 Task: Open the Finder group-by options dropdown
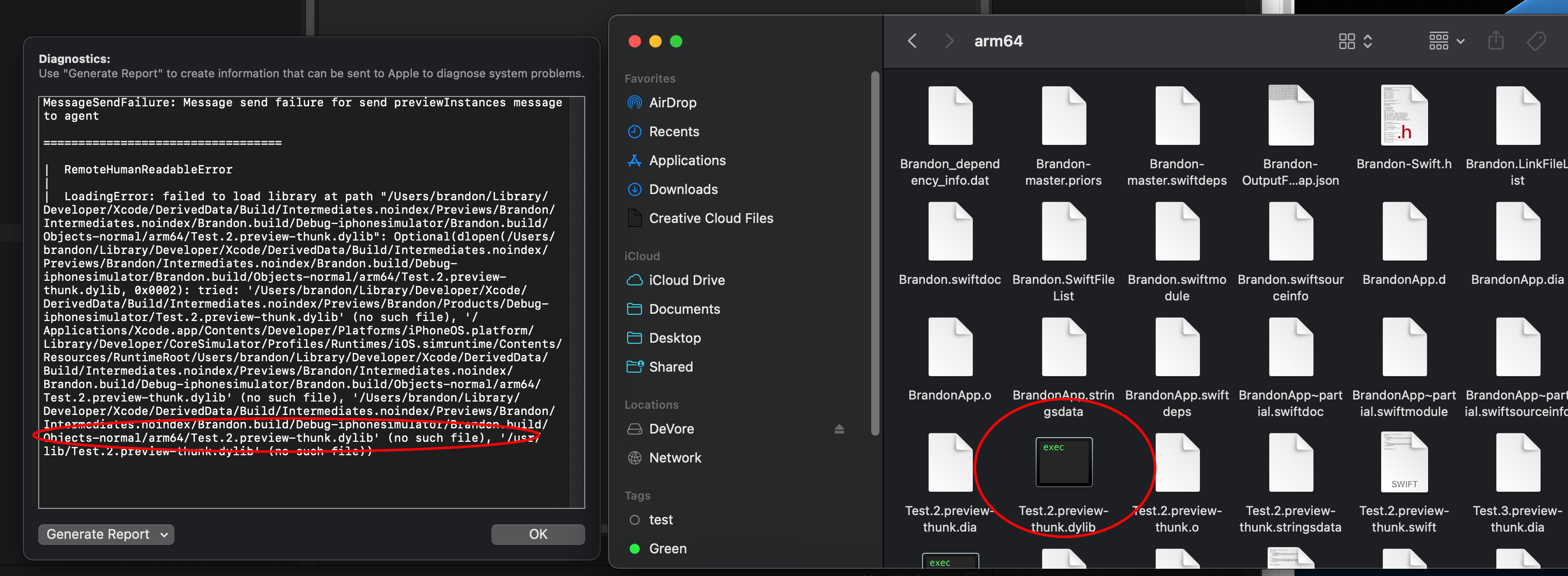1446,41
